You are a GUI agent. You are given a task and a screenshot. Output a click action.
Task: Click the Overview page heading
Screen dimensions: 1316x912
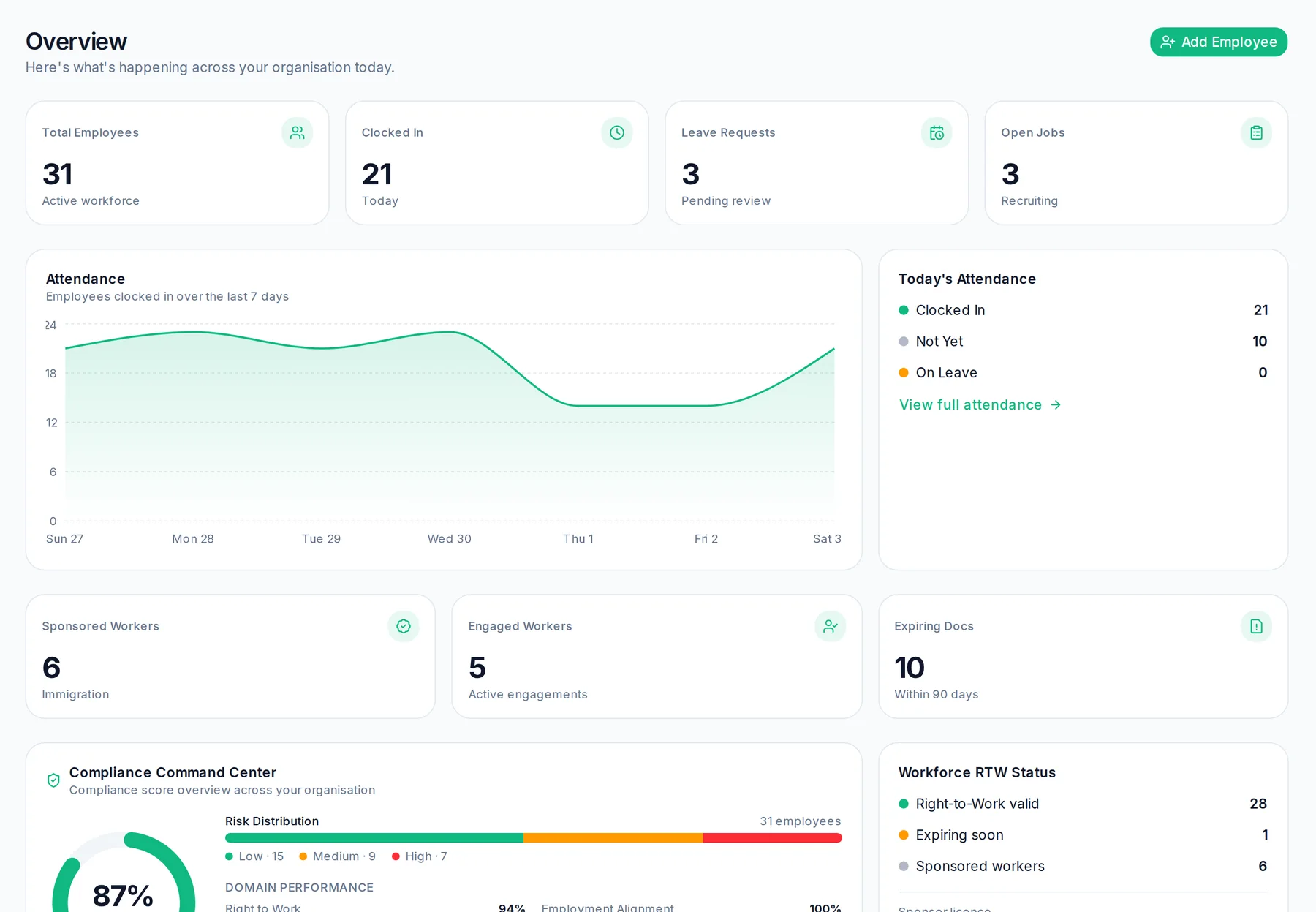pyautogui.click(x=76, y=42)
